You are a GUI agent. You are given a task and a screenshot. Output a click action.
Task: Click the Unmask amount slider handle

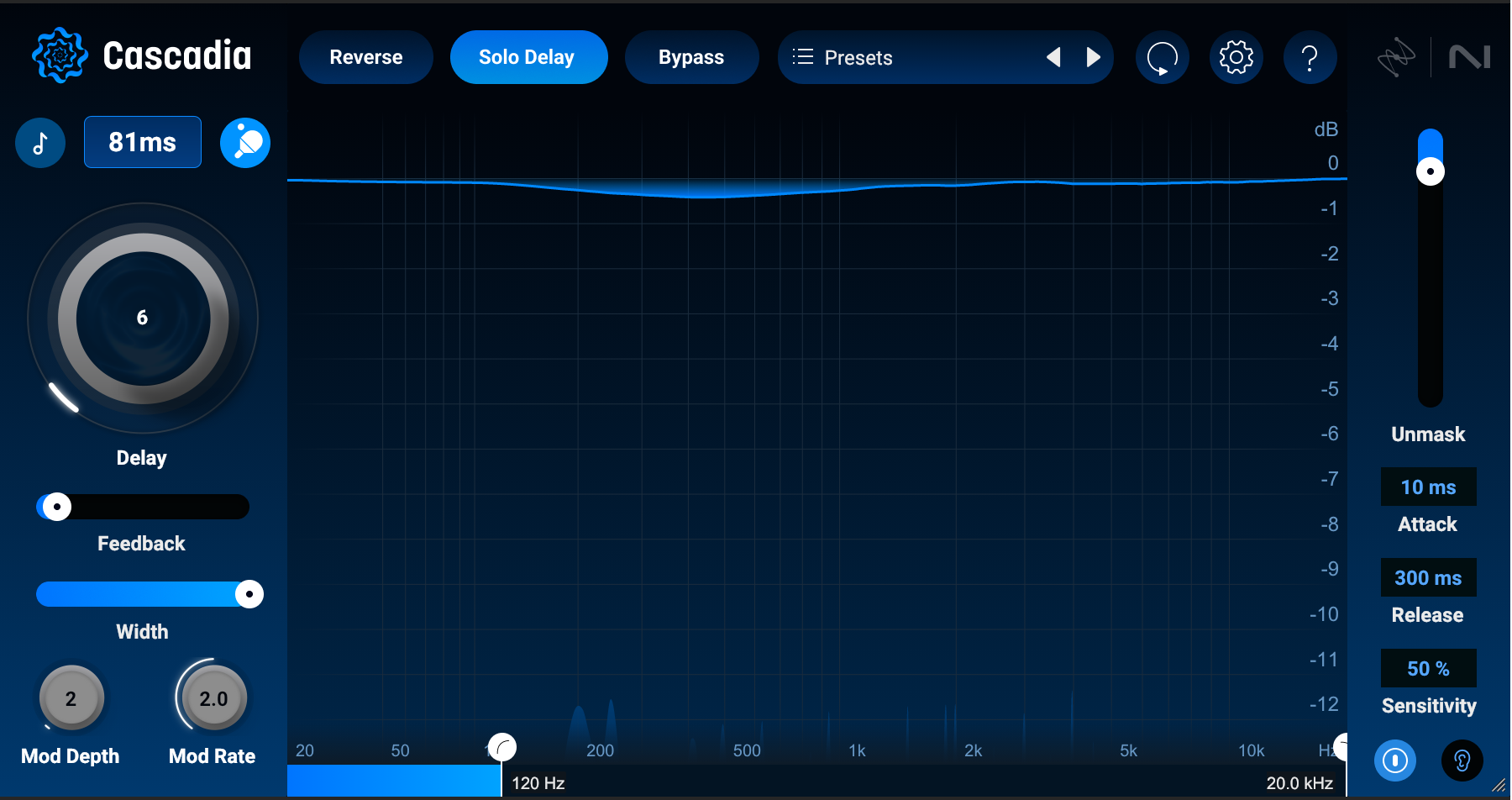tap(1431, 171)
